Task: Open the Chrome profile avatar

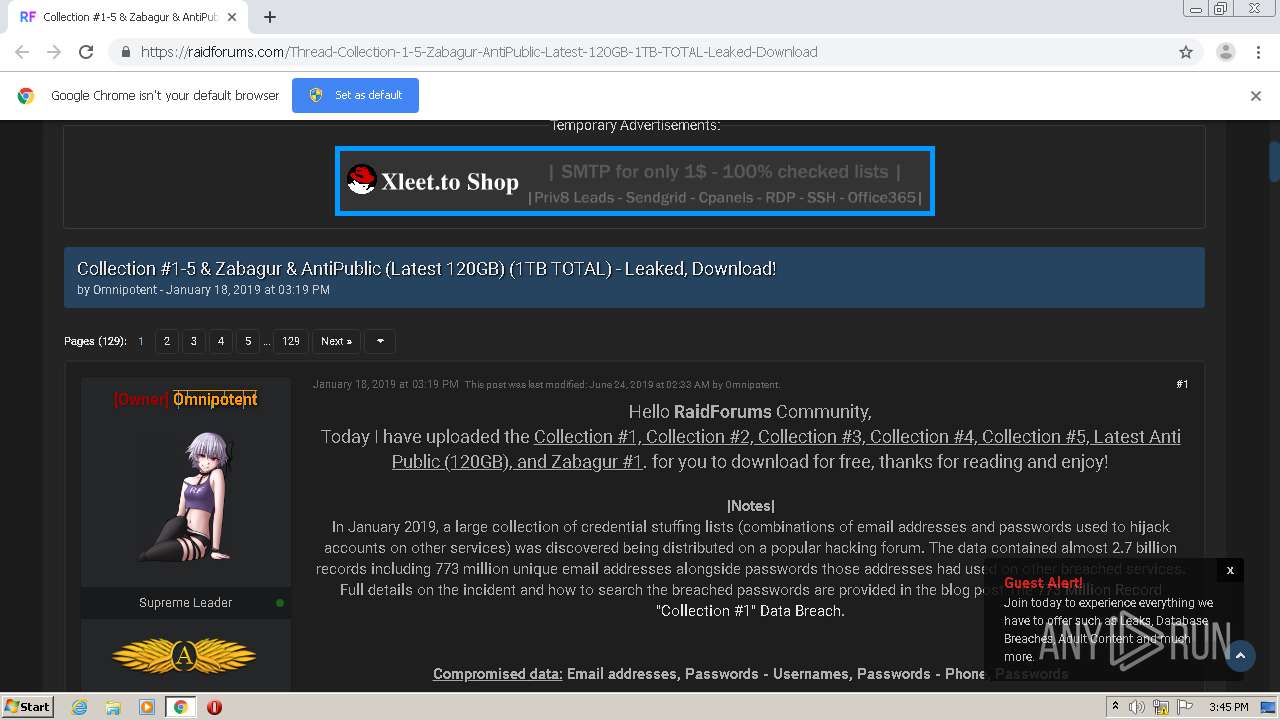Action: pos(1225,52)
